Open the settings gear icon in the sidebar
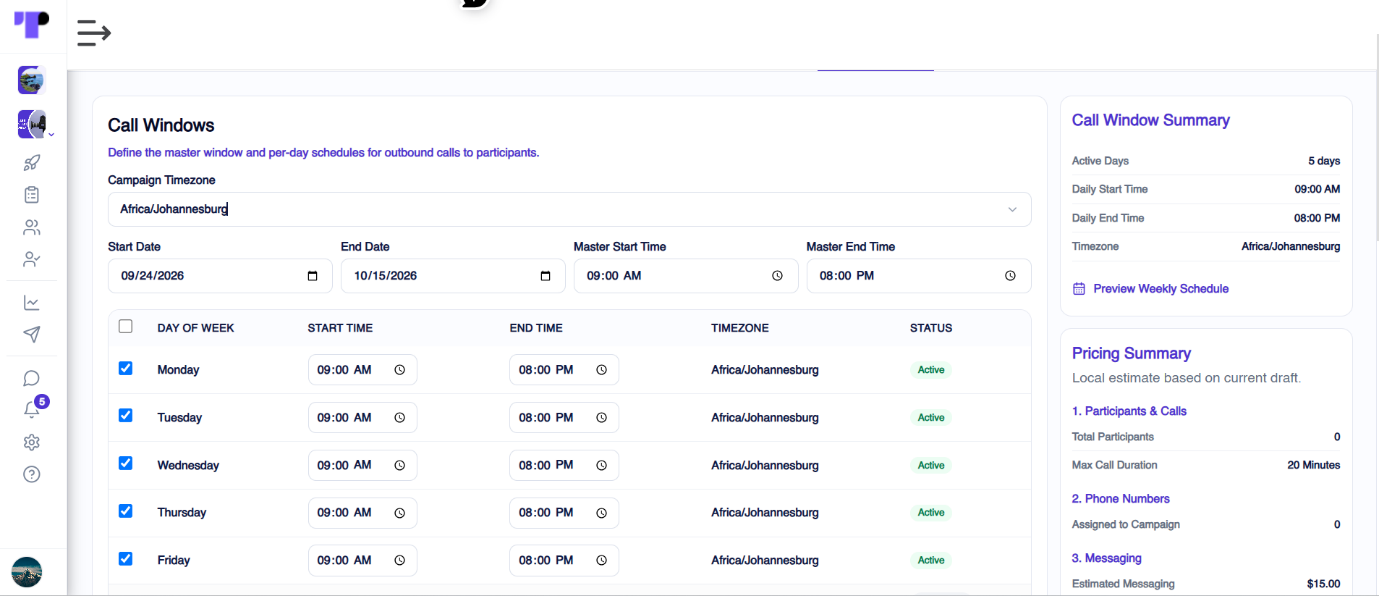The height and width of the screenshot is (596, 1379). click(x=32, y=442)
